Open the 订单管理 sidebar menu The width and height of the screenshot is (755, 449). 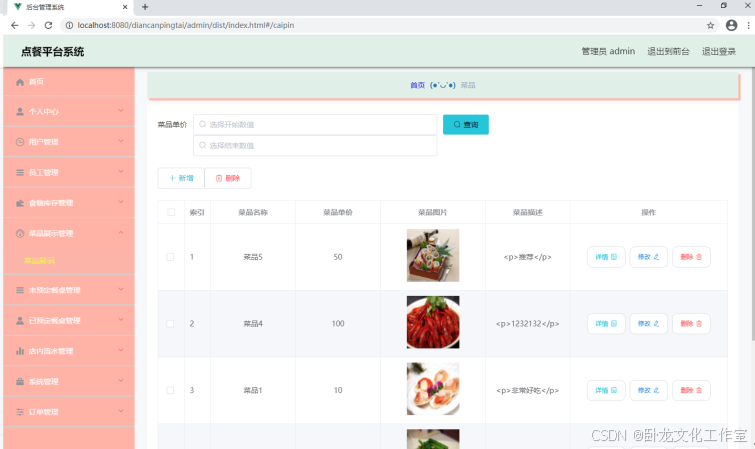coord(69,412)
